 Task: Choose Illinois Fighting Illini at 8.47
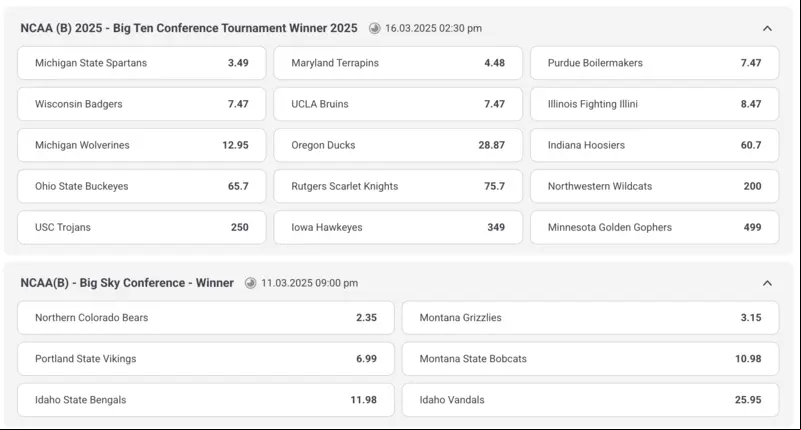pos(654,104)
